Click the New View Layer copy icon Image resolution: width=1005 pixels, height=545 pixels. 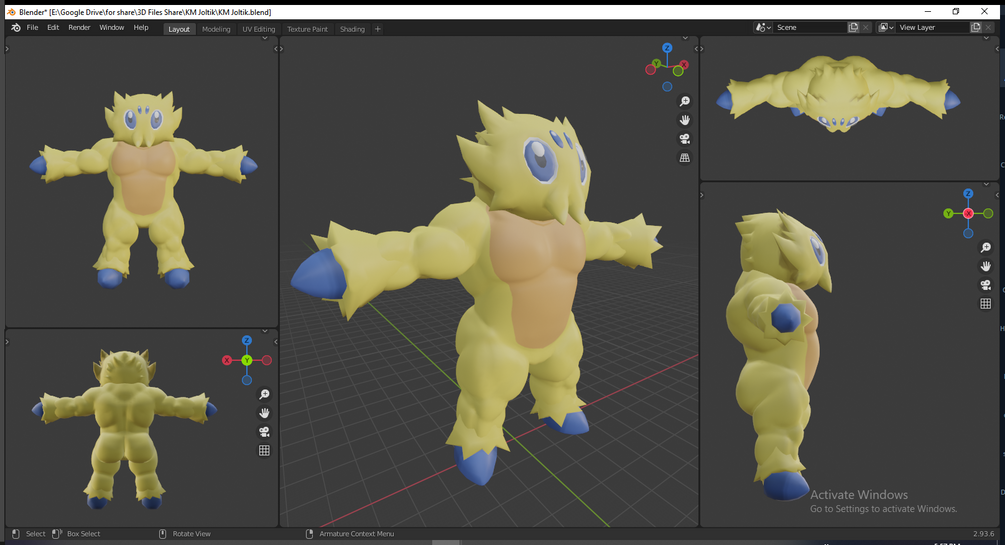point(976,28)
